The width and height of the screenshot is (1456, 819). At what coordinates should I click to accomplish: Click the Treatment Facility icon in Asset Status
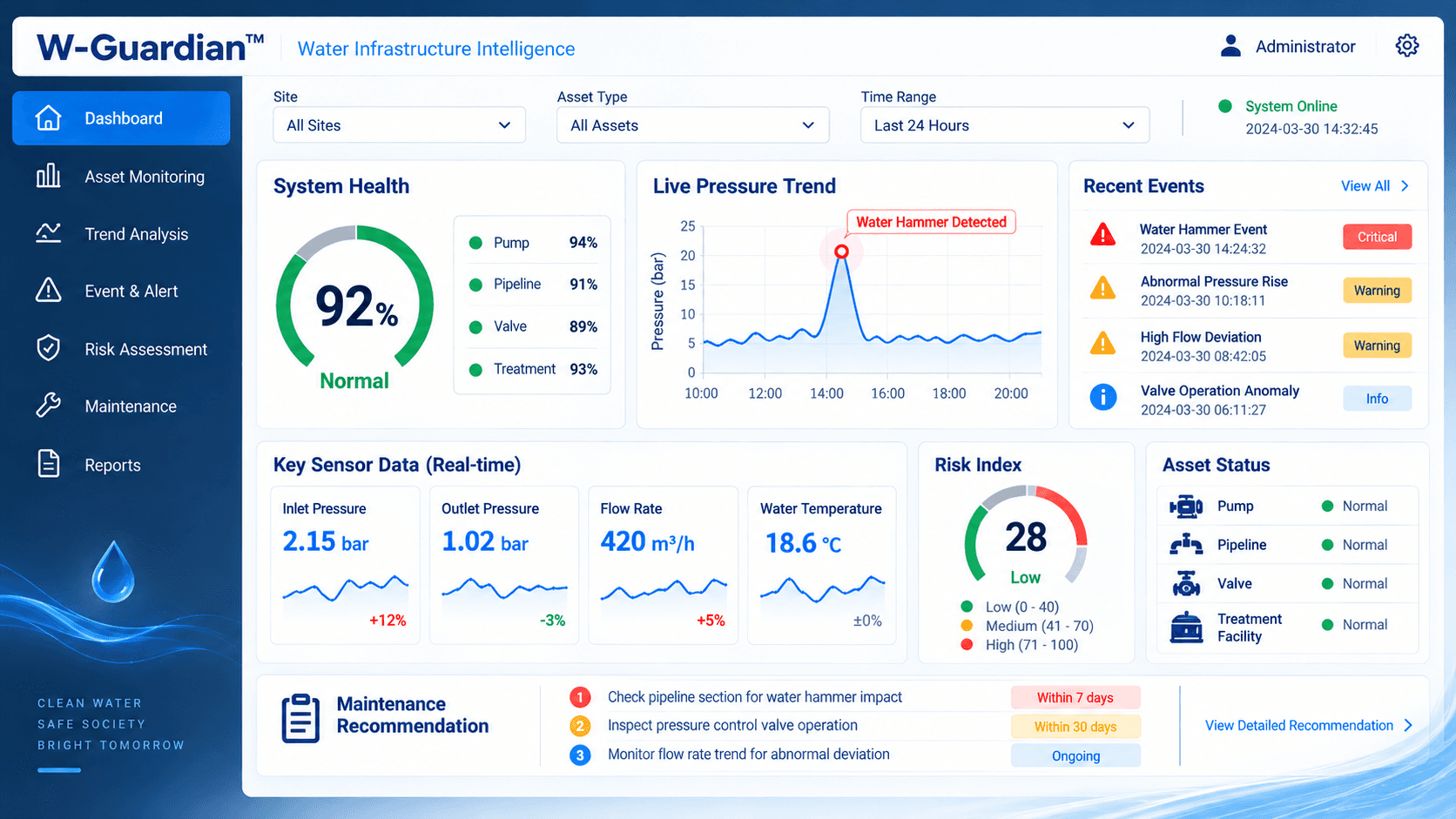[x=1186, y=628]
